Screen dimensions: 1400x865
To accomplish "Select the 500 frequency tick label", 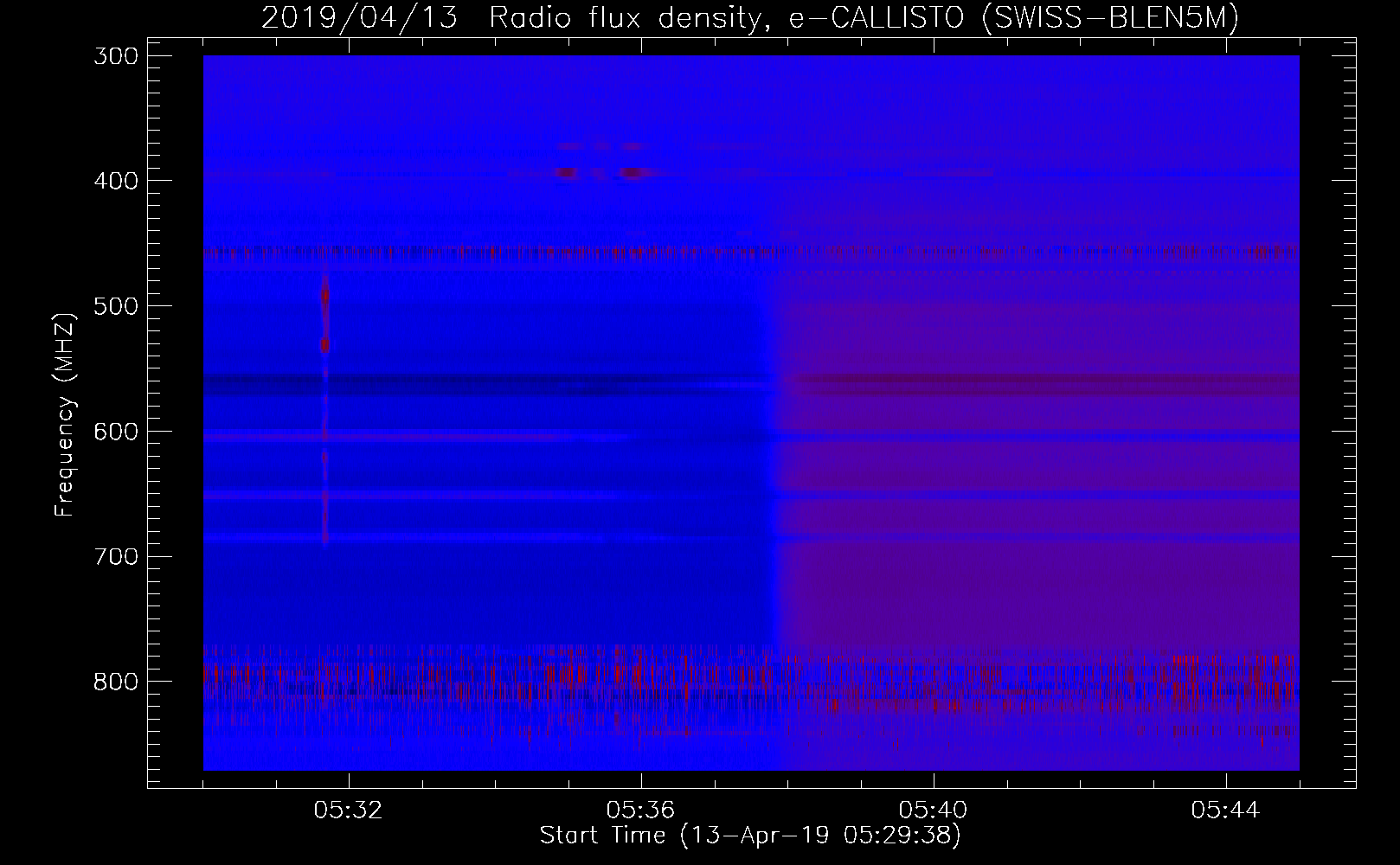I will pos(115,306).
